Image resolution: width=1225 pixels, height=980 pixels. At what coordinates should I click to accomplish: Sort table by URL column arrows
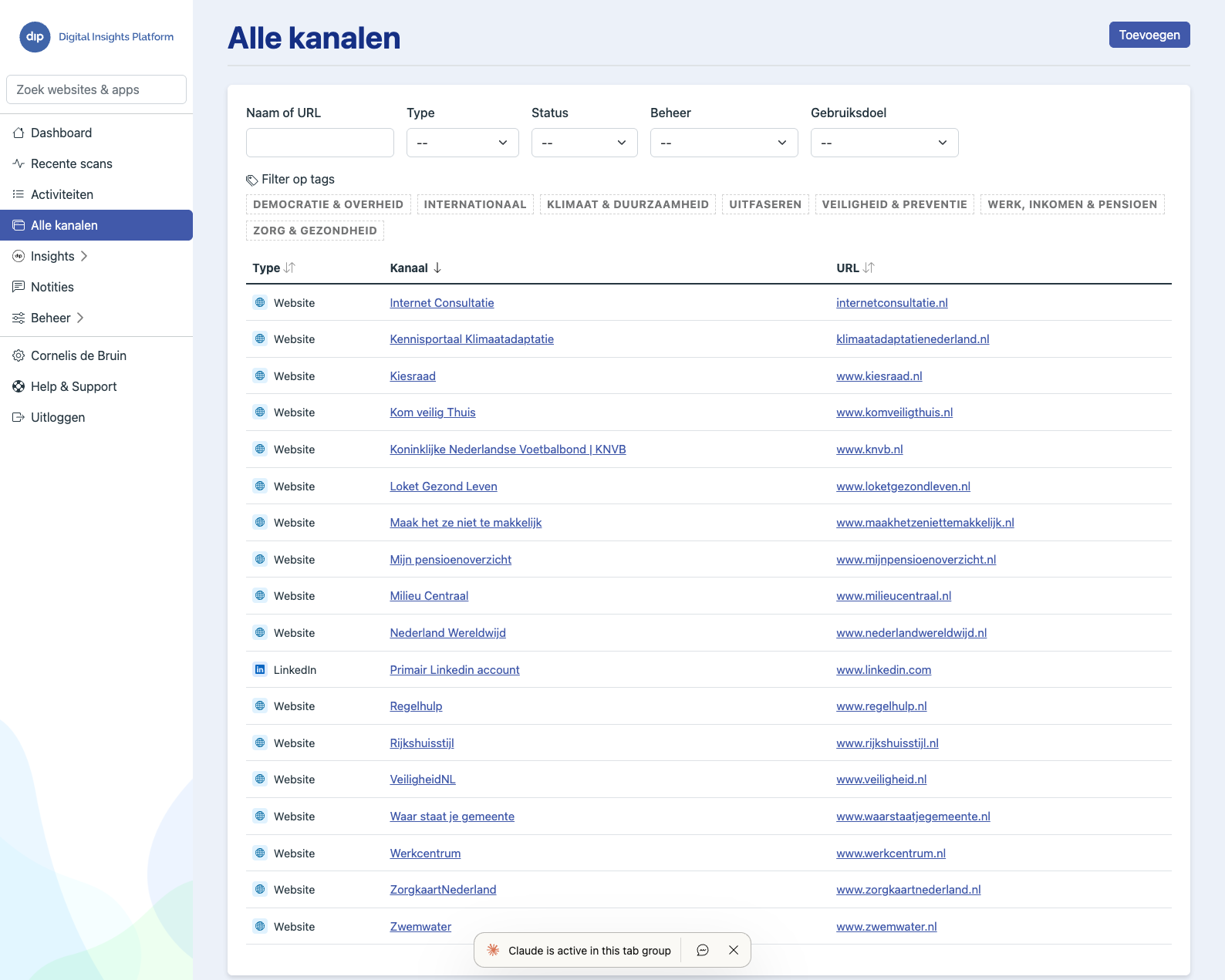tap(869, 268)
